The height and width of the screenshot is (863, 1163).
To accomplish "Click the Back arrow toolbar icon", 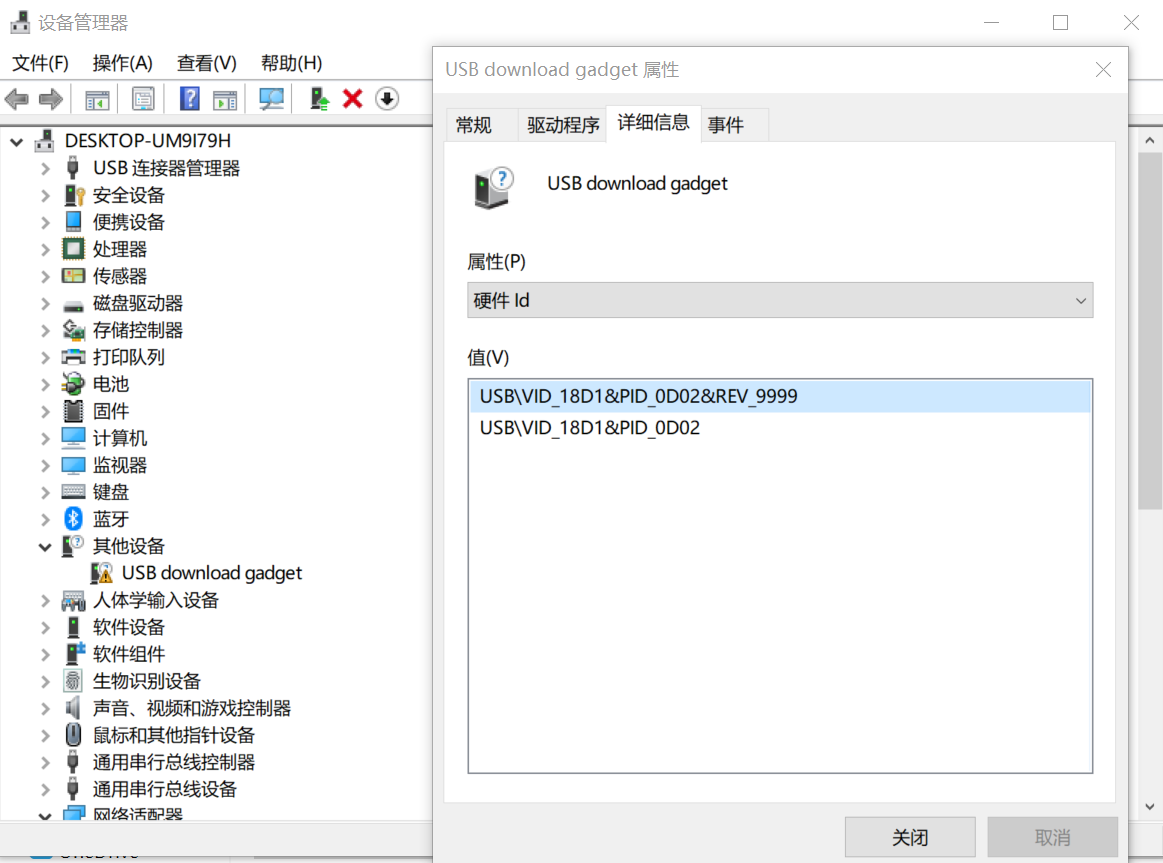I will (x=16, y=99).
